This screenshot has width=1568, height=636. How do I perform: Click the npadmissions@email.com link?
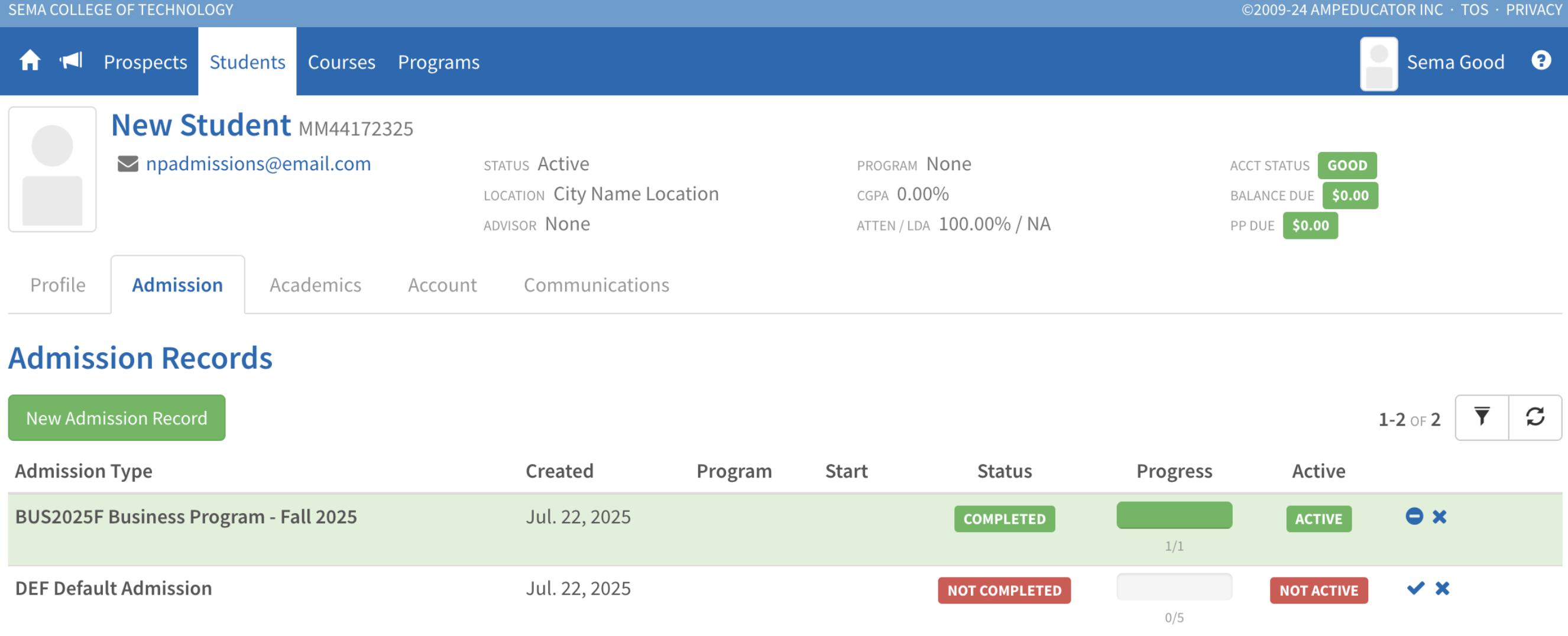point(258,164)
